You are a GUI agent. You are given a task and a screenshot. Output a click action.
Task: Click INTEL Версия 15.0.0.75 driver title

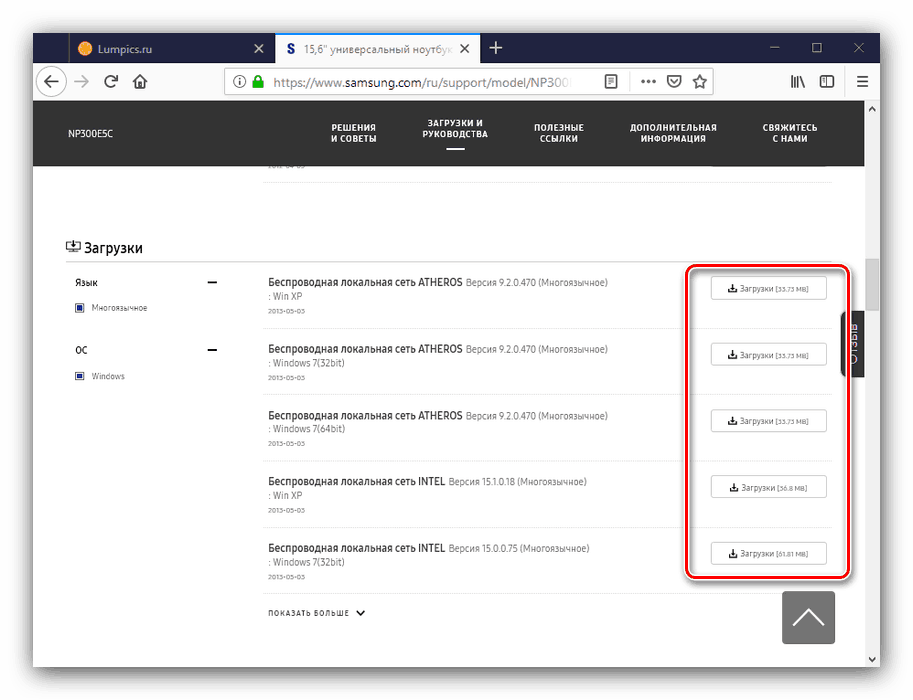[x=429, y=548]
